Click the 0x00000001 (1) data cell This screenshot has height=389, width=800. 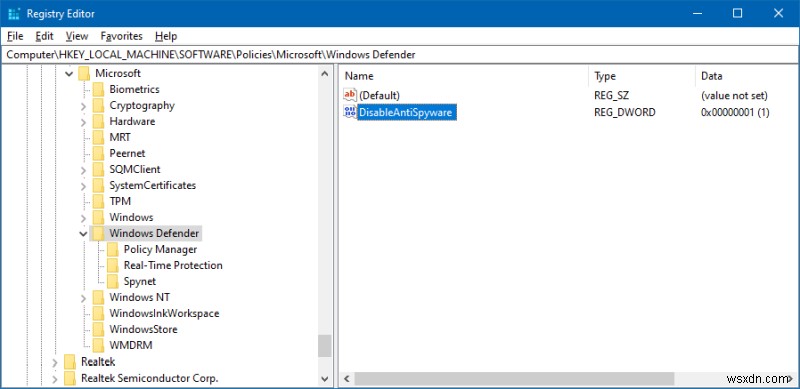coord(735,112)
